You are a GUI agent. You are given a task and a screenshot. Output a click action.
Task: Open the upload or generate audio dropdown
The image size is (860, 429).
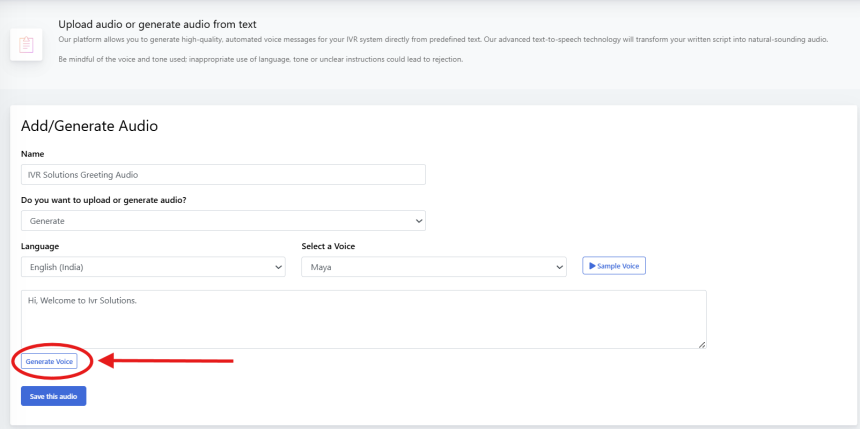tap(223, 220)
